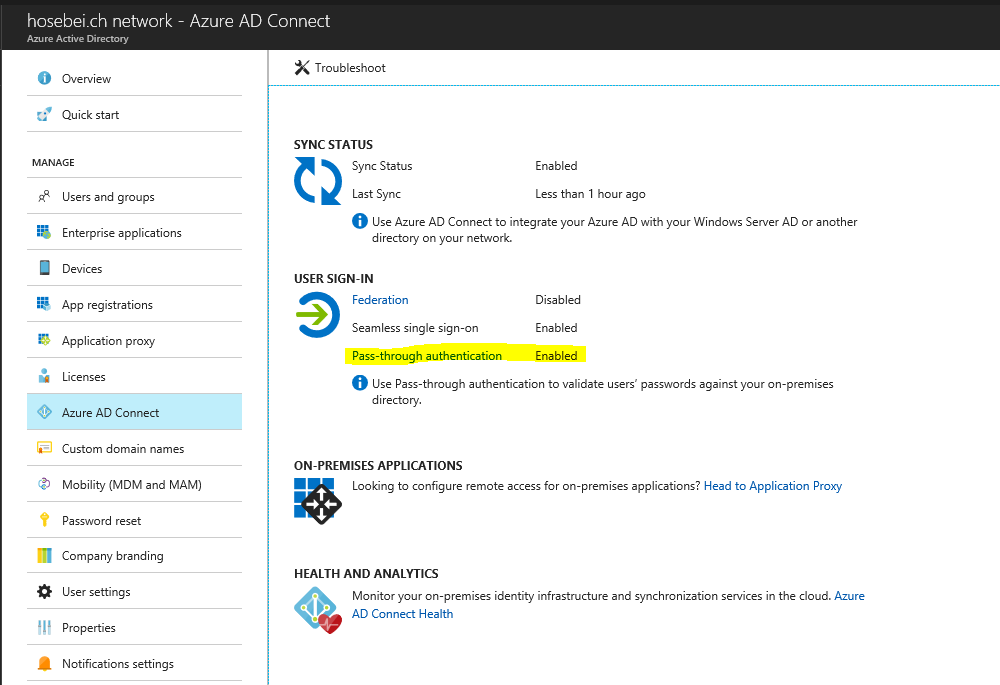Click the Notifications settings bell icon
1000x685 pixels.
[44, 663]
